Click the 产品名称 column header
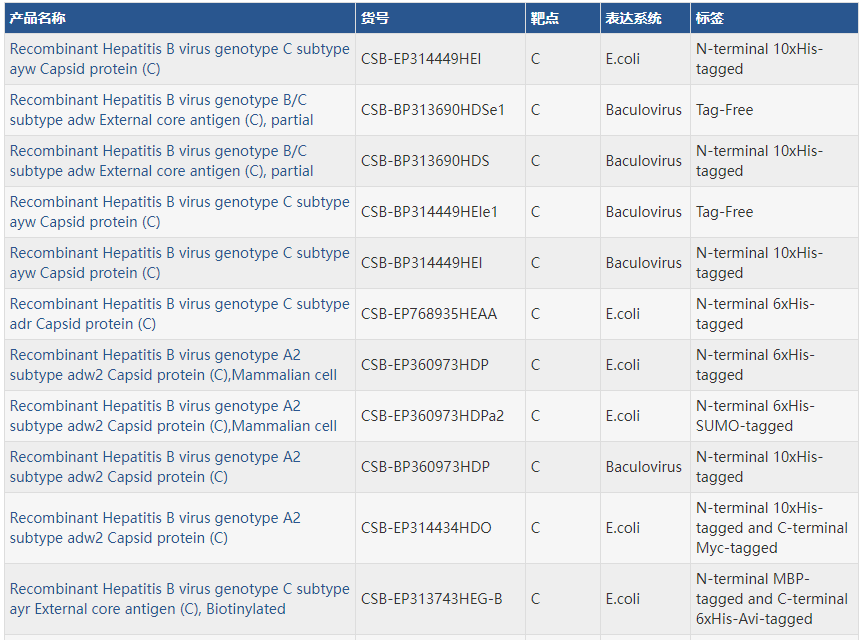 pyautogui.click(x=38, y=18)
